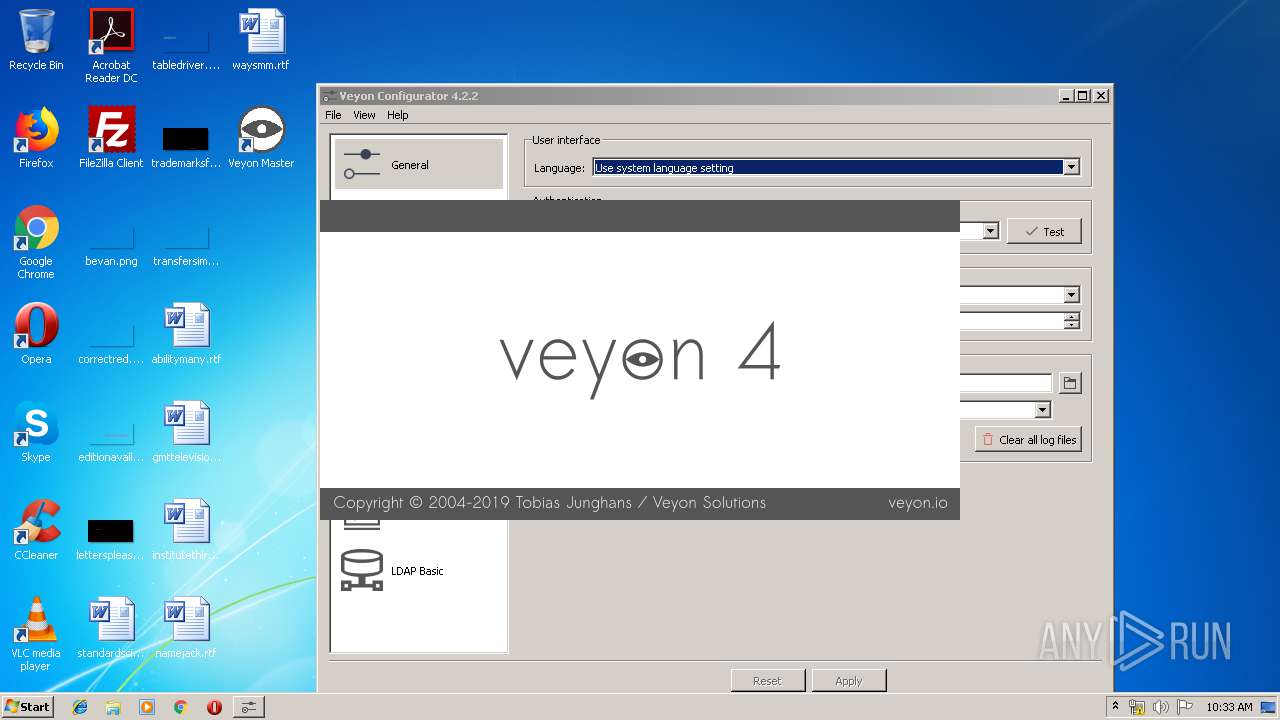This screenshot has width=1280, height=720.
Task: Open abilitymany.rtf document icon
Action: click(x=186, y=334)
